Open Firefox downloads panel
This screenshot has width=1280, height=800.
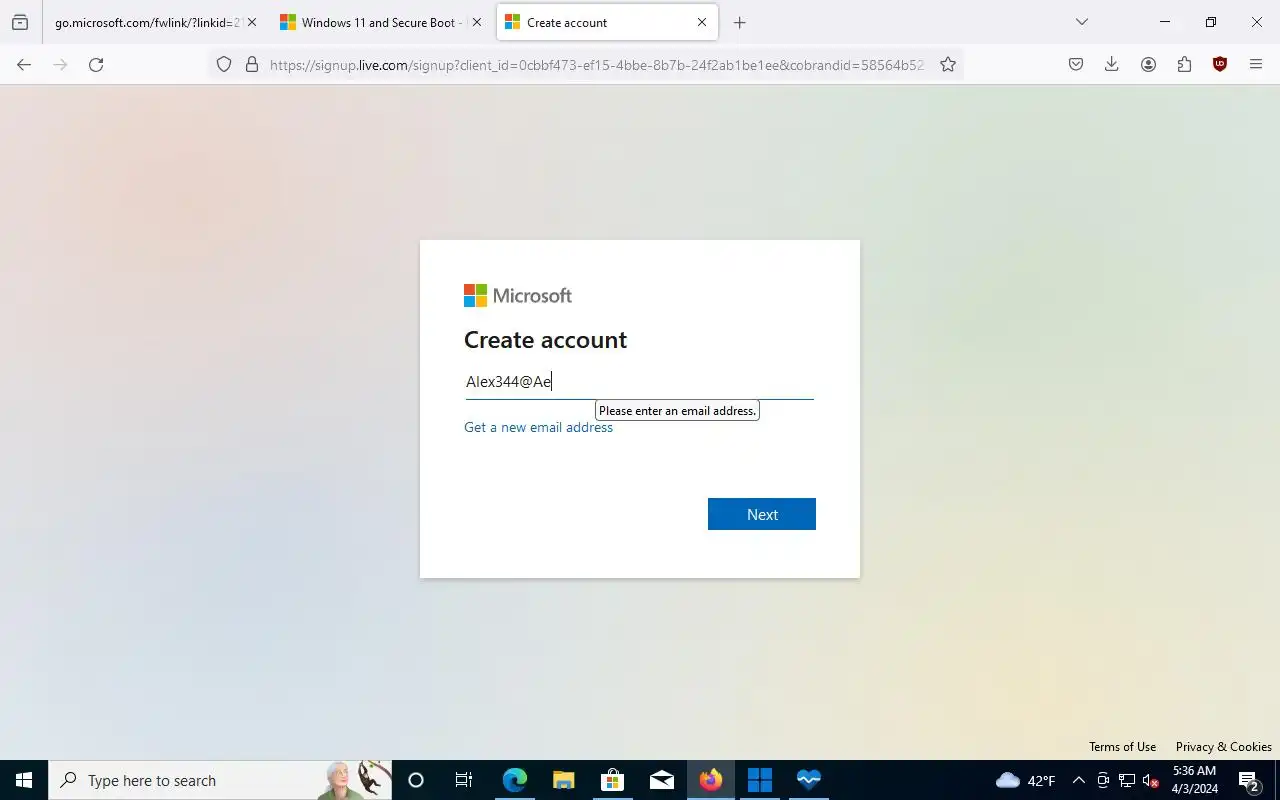pyautogui.click(x=1111, y=64)
